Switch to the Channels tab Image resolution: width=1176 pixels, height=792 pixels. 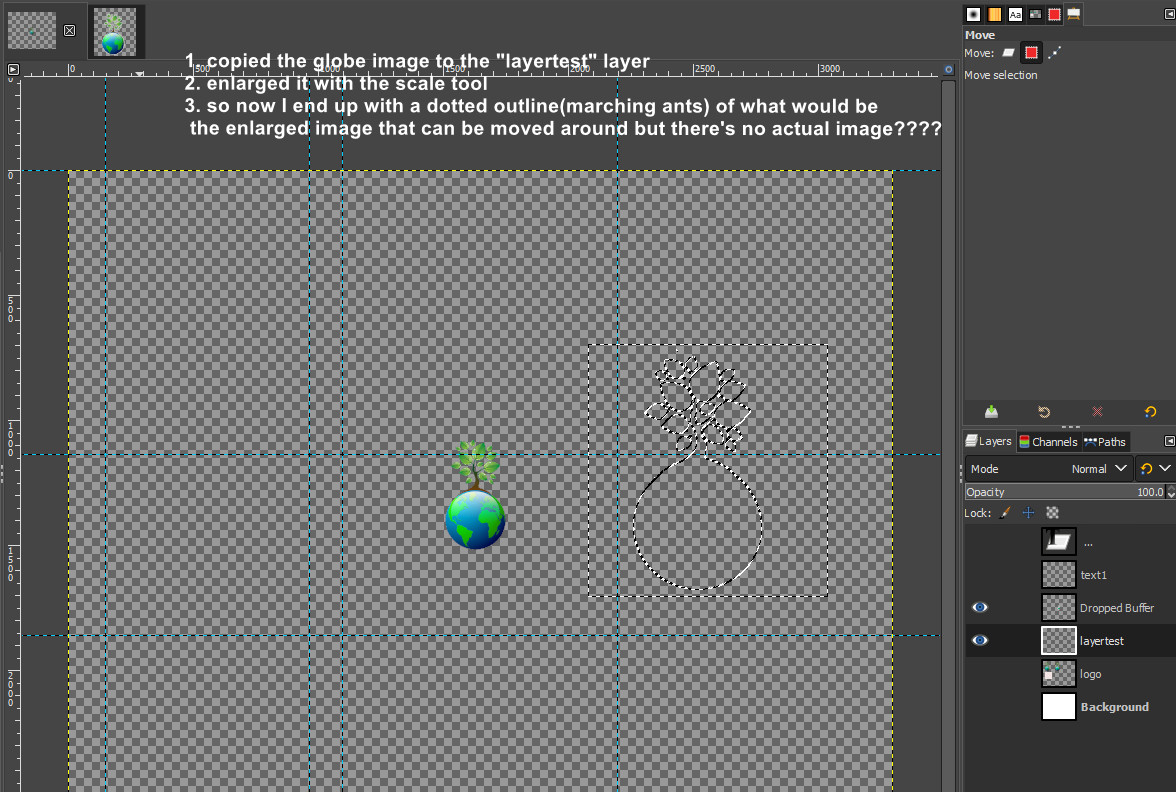point(1048,442)
